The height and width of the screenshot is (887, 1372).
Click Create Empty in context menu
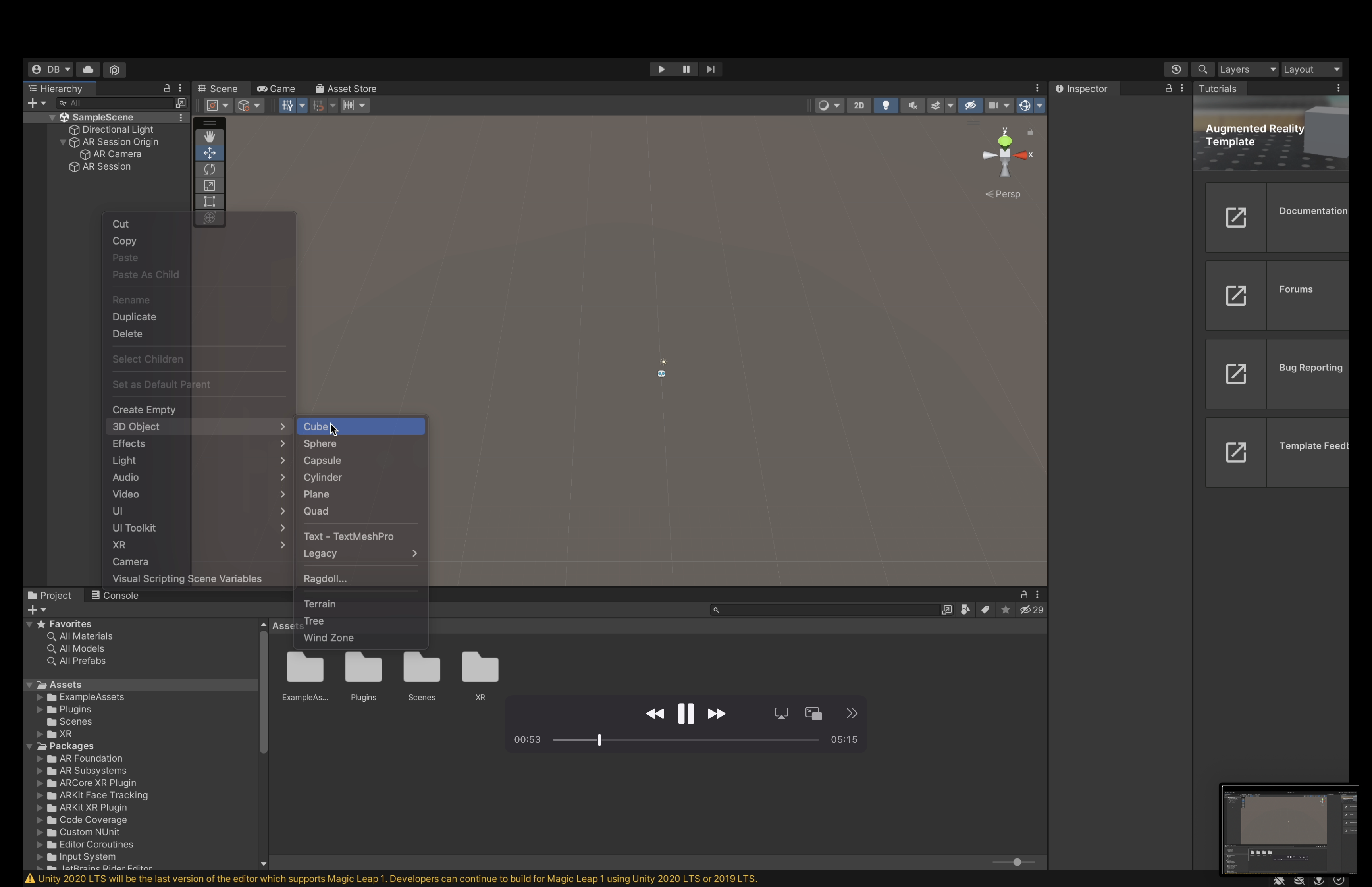coord(144,409)
